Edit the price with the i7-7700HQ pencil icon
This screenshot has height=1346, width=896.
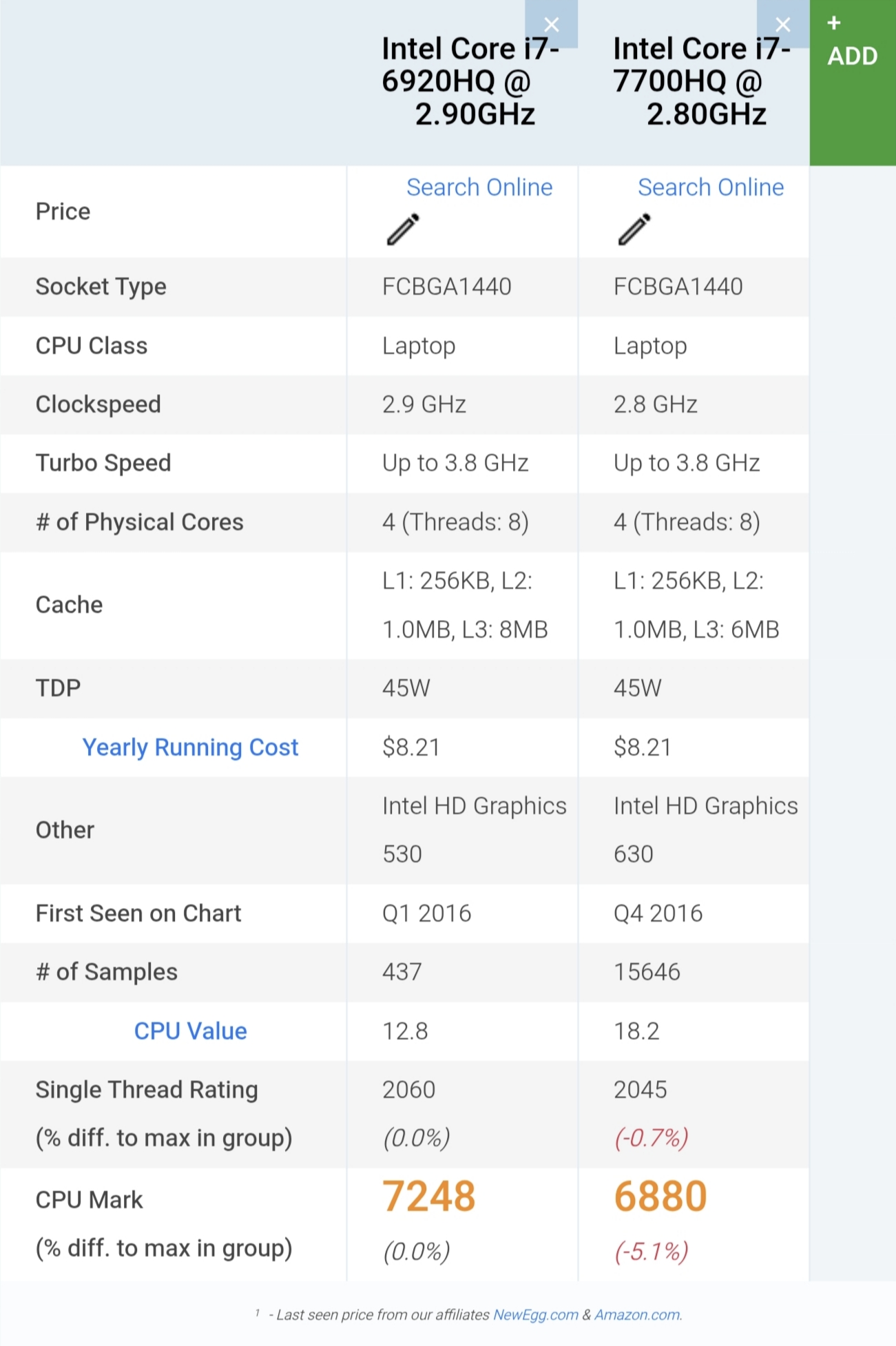coord(634,229)
